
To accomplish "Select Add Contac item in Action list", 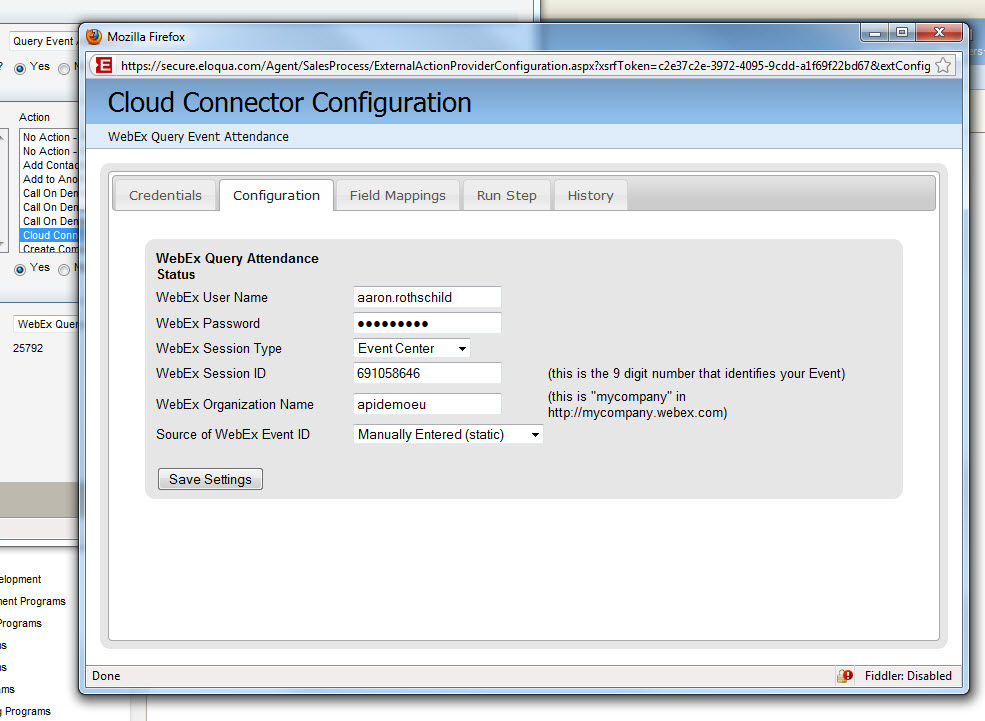I will (x=49, y=165).
